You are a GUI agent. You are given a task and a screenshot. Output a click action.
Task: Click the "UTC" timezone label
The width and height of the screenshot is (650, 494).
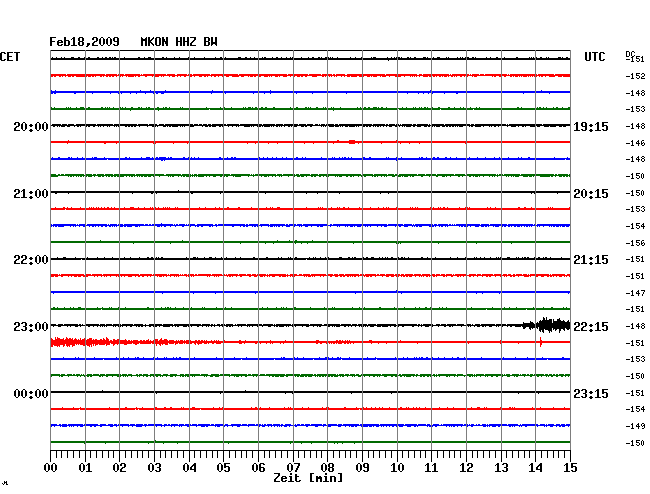[594, 57]
